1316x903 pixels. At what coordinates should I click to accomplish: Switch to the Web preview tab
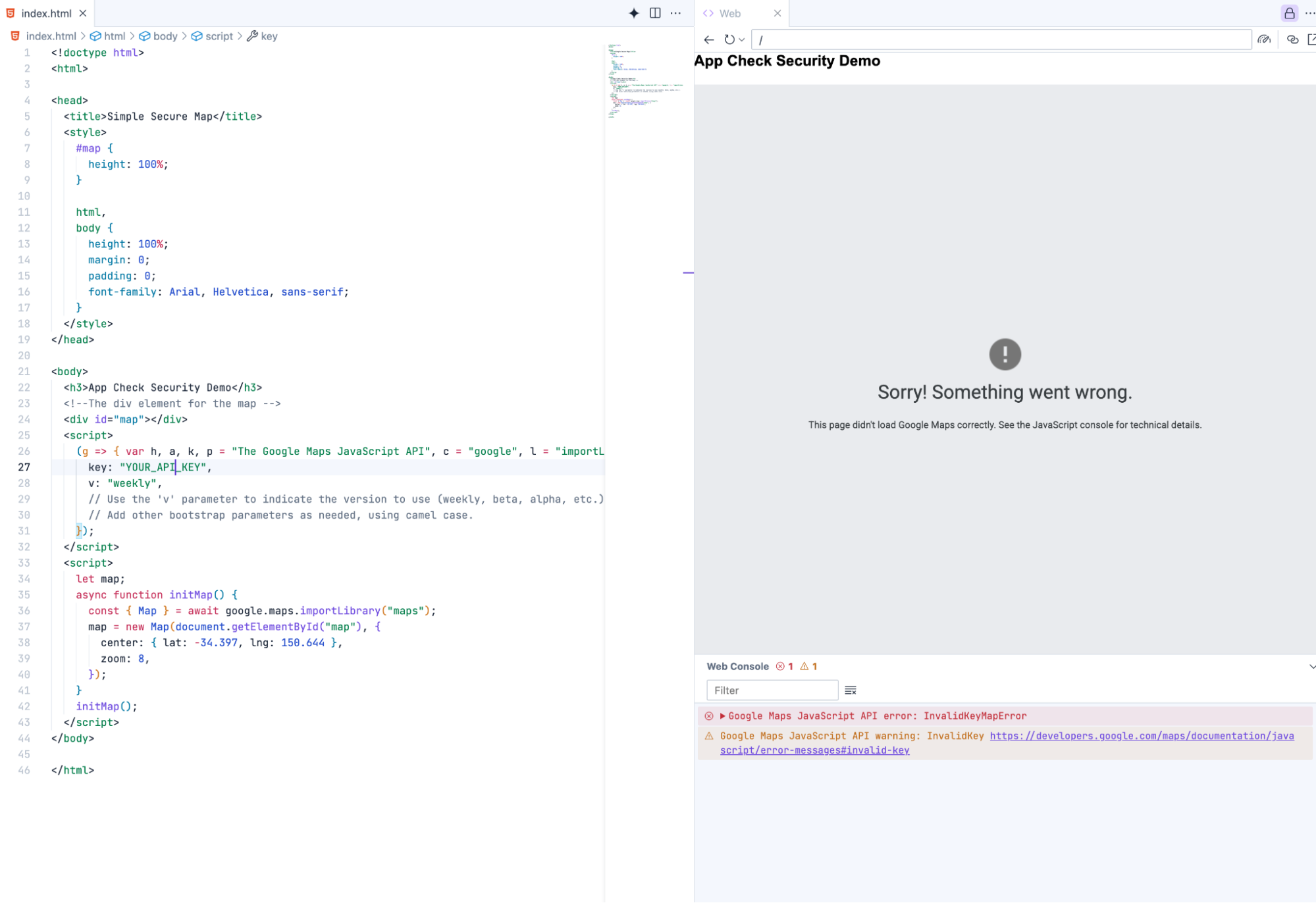pos(729,13)
